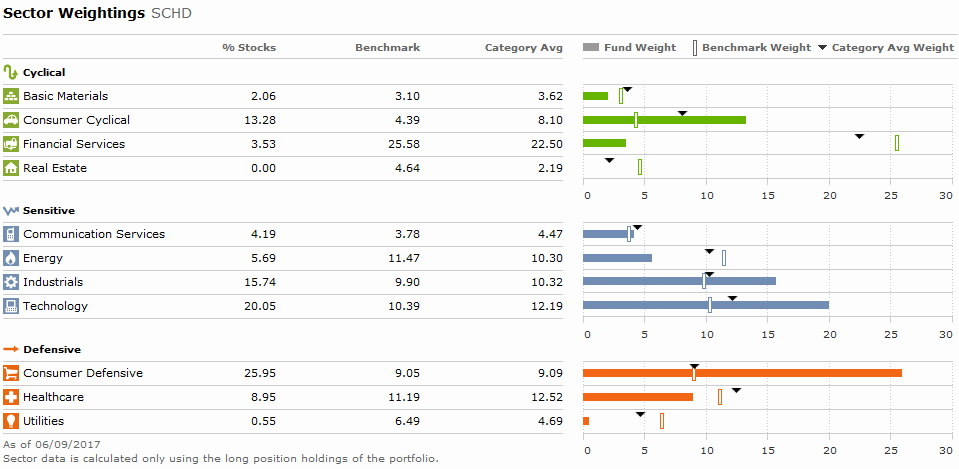Click the Sector Weightings title
This screenshot has height=469, width=959.
74,13
